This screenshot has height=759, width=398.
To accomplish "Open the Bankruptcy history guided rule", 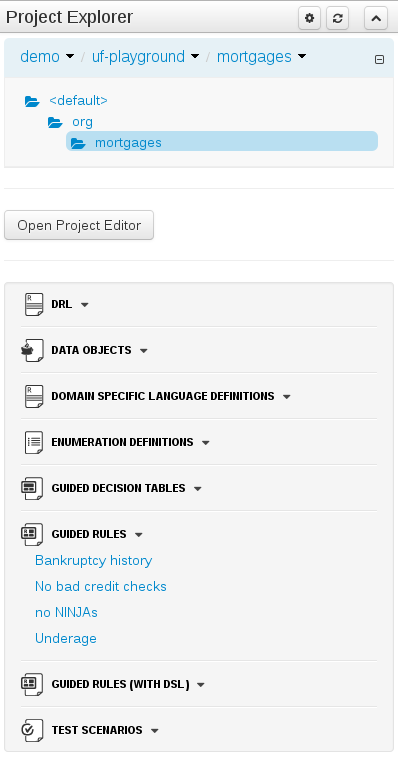I will (93, 561).
